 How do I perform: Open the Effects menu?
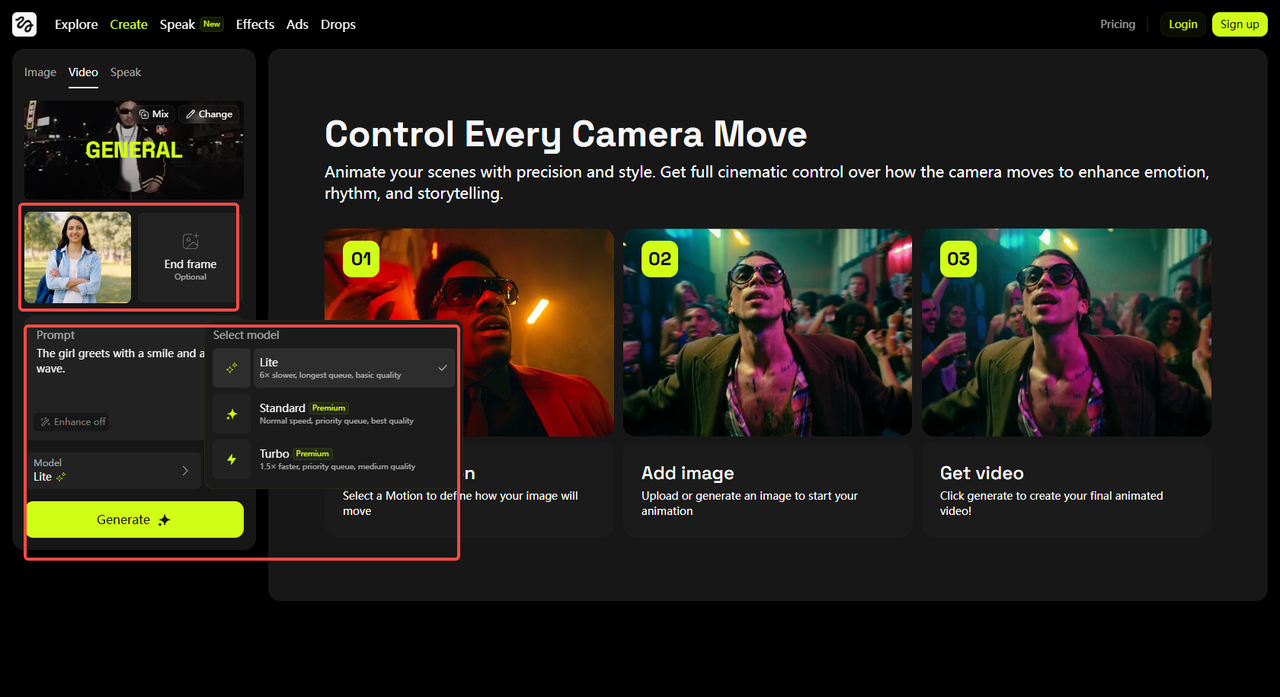(x=255, y=24)
